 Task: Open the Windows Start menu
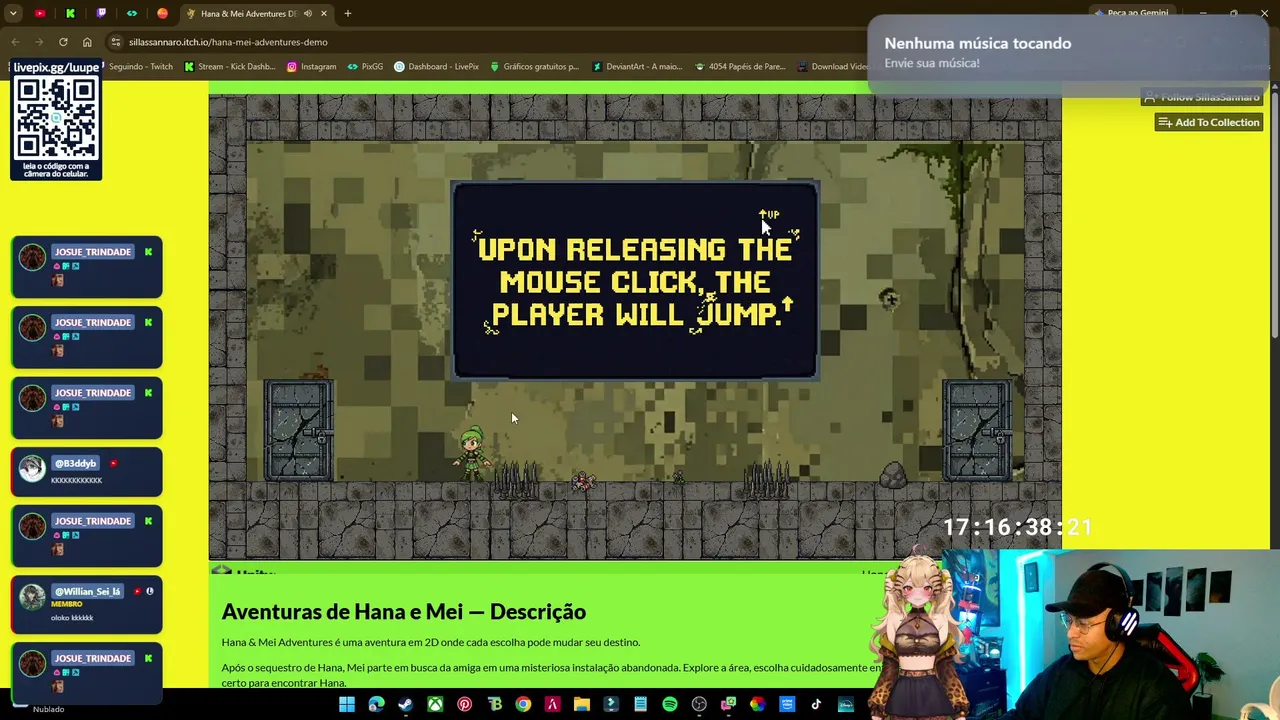pyautogui.click(x=346, y=705)
